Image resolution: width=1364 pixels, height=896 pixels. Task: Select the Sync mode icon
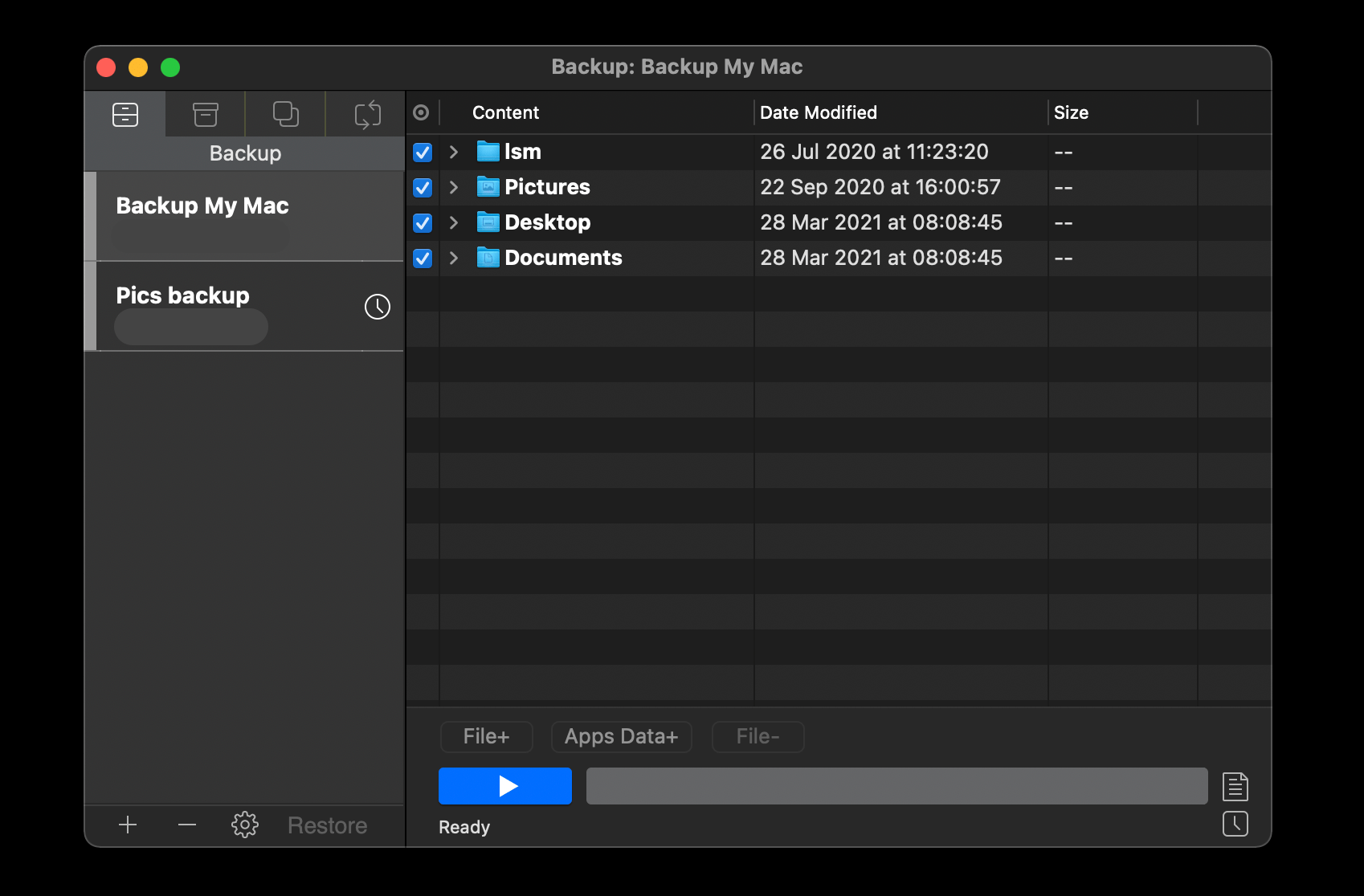coord(366,114)
